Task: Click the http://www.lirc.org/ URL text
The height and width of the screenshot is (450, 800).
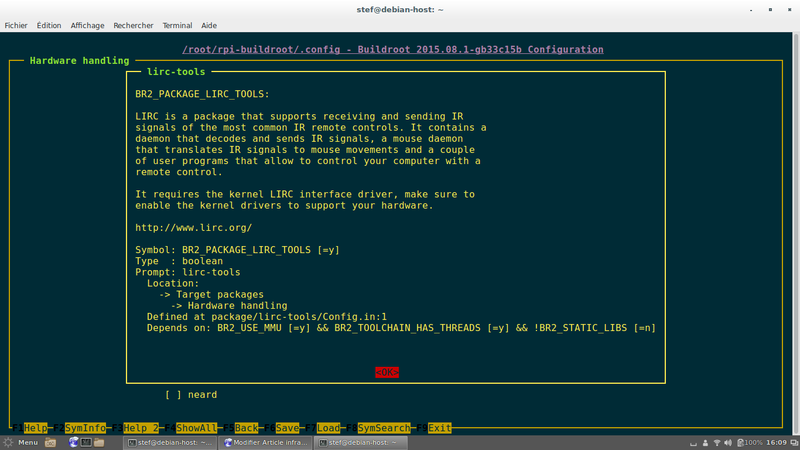Action: 193,228
